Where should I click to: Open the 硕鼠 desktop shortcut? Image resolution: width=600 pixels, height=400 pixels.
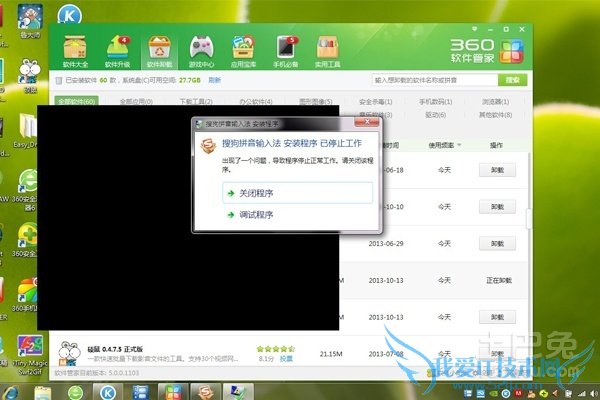(x=30, y=76)
